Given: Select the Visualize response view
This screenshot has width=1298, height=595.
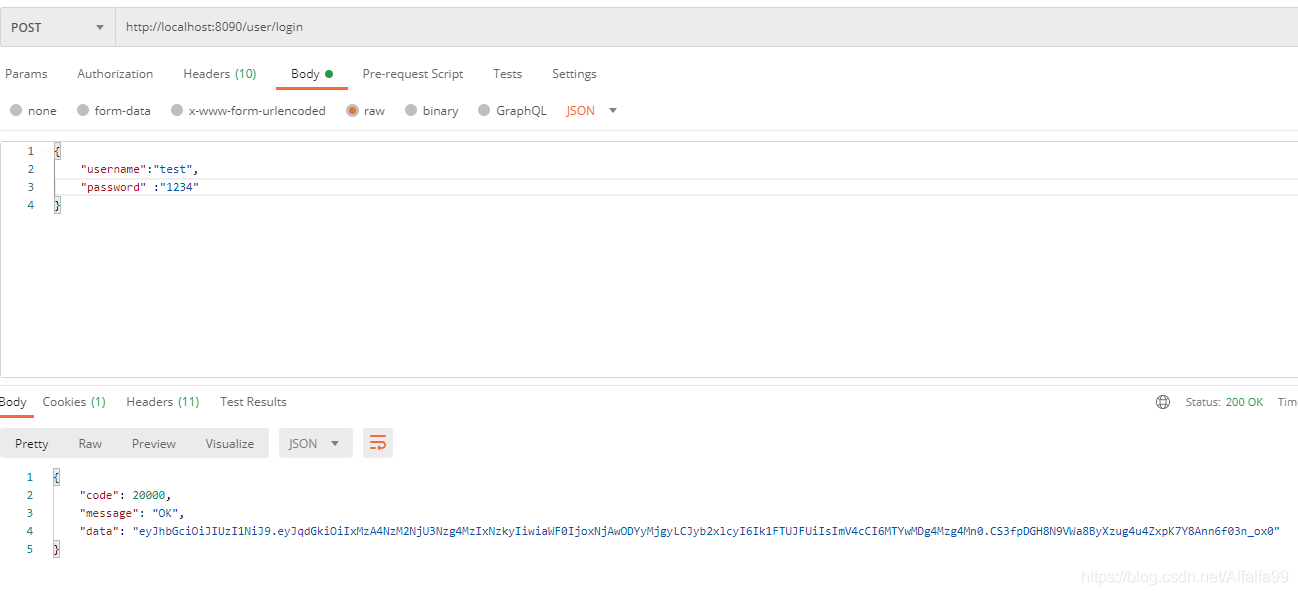Looking at the screenshot, I should point(230,444).
